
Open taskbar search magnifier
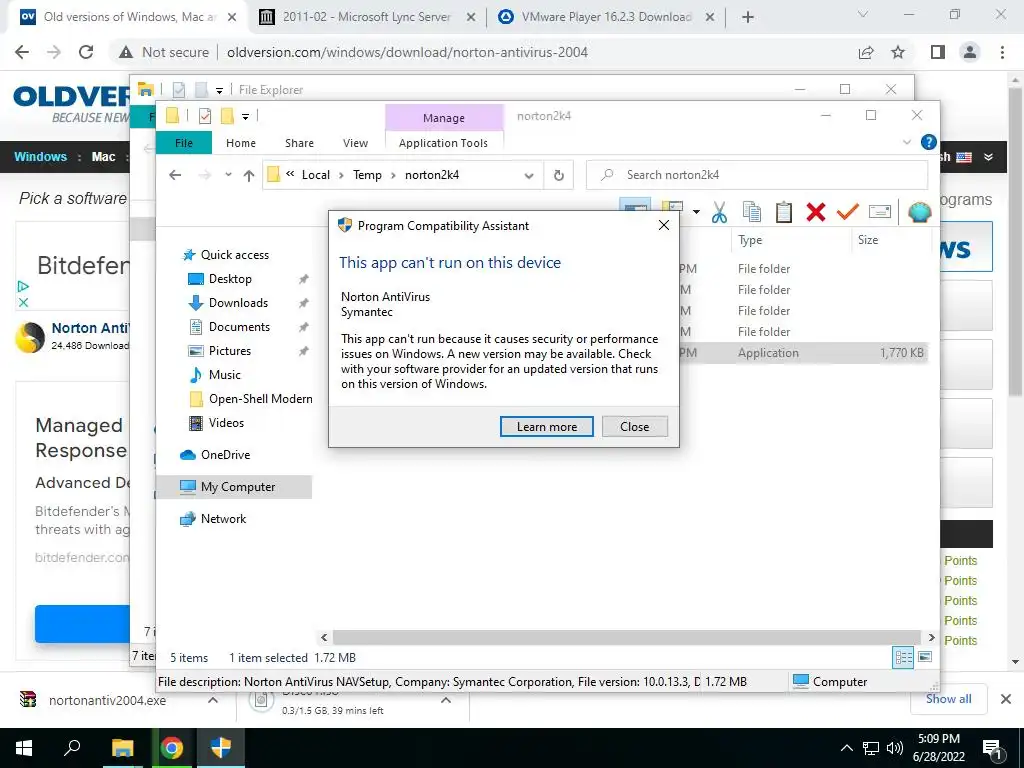click(x=72, y=748)
